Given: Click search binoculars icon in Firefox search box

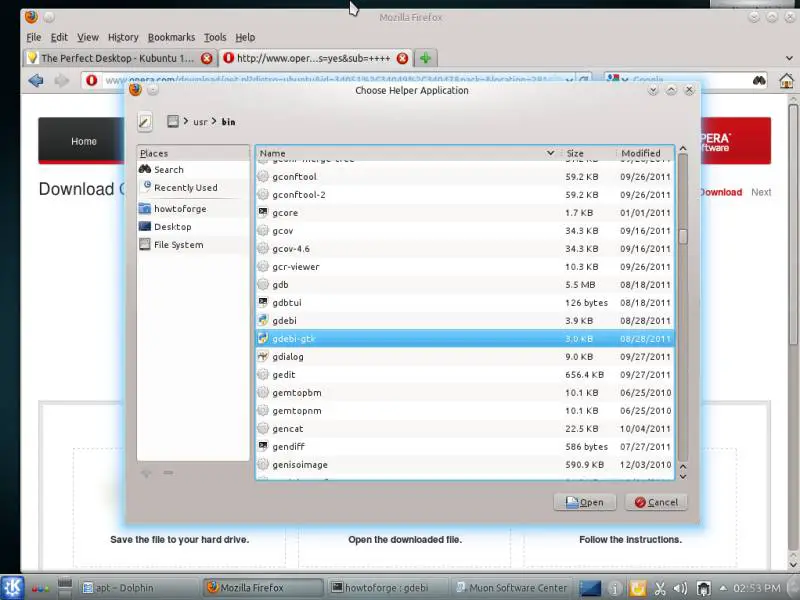Looking at the screenshot, I should 759,80.
